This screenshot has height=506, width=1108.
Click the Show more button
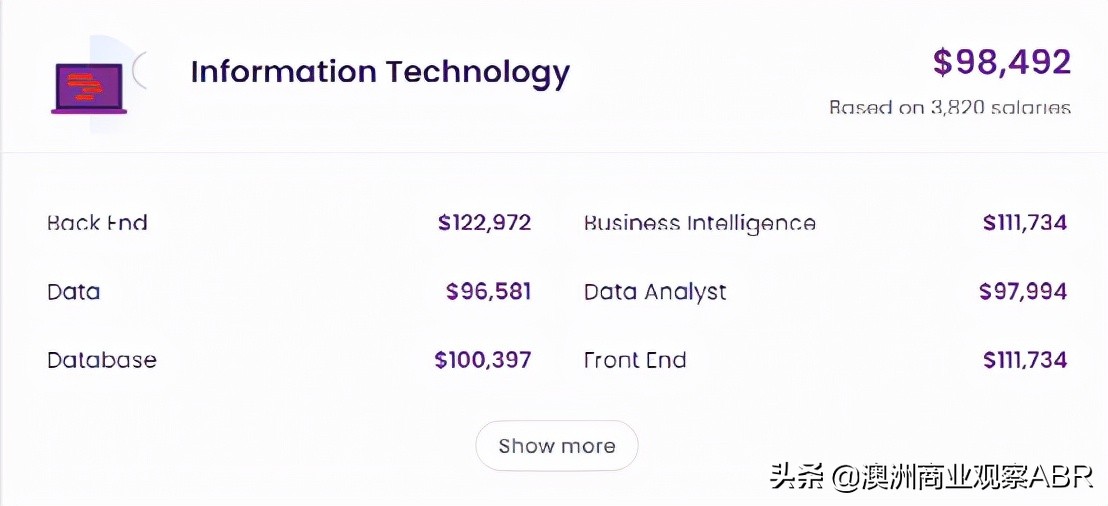pyautogui.click(x=557, y=445)
